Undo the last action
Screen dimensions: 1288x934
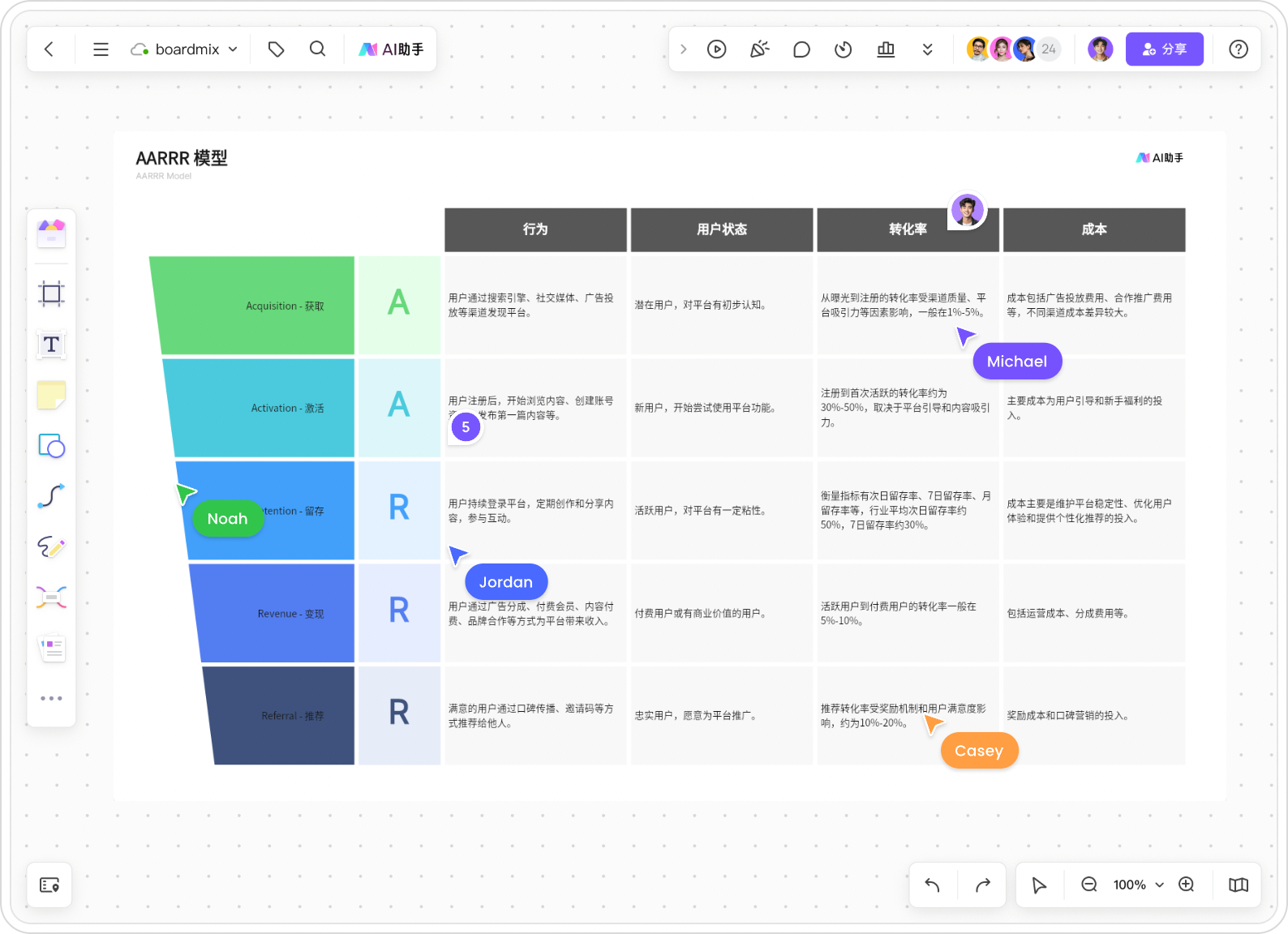tap(933, 885)
